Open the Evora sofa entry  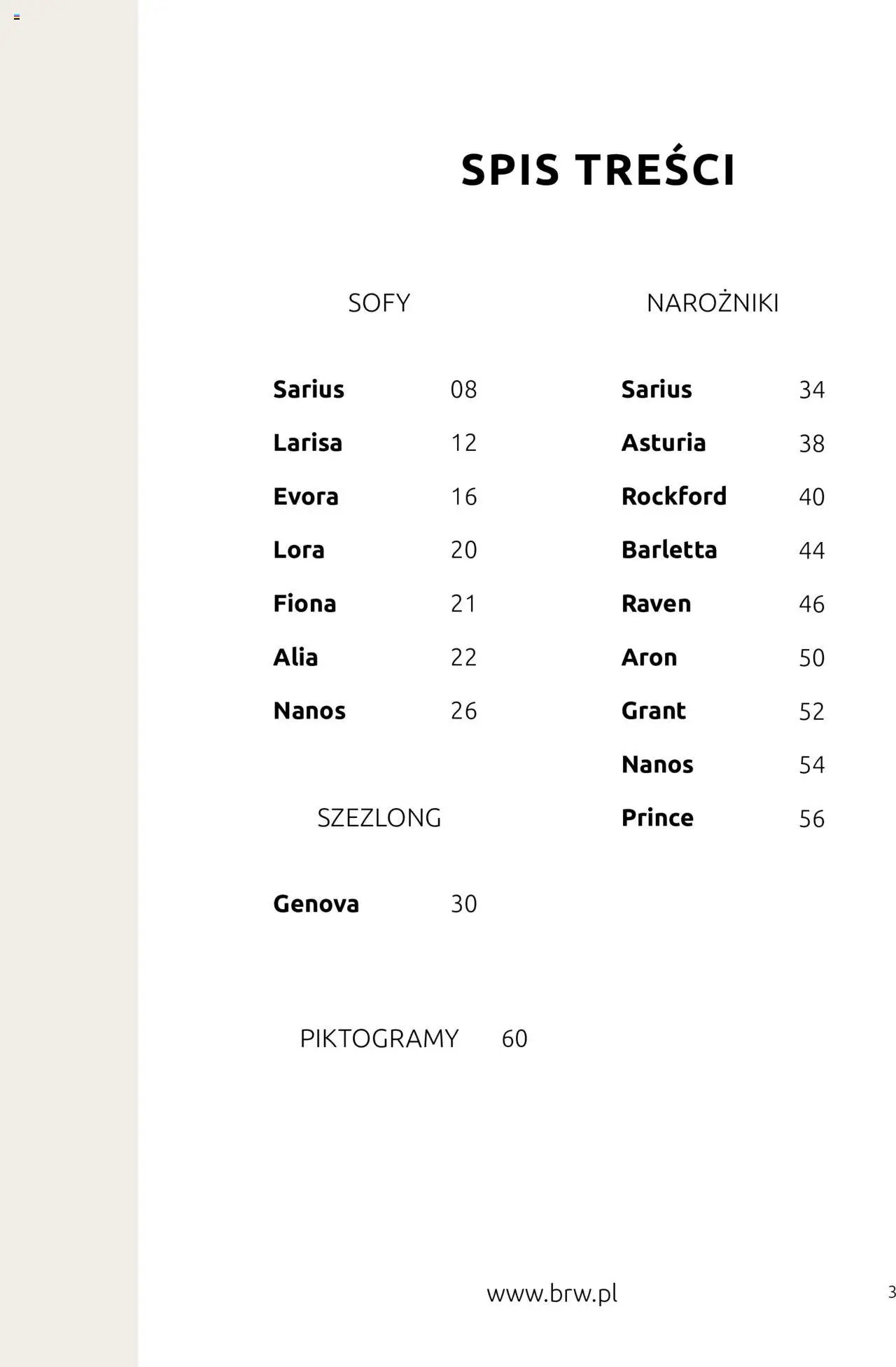point(375,497)
